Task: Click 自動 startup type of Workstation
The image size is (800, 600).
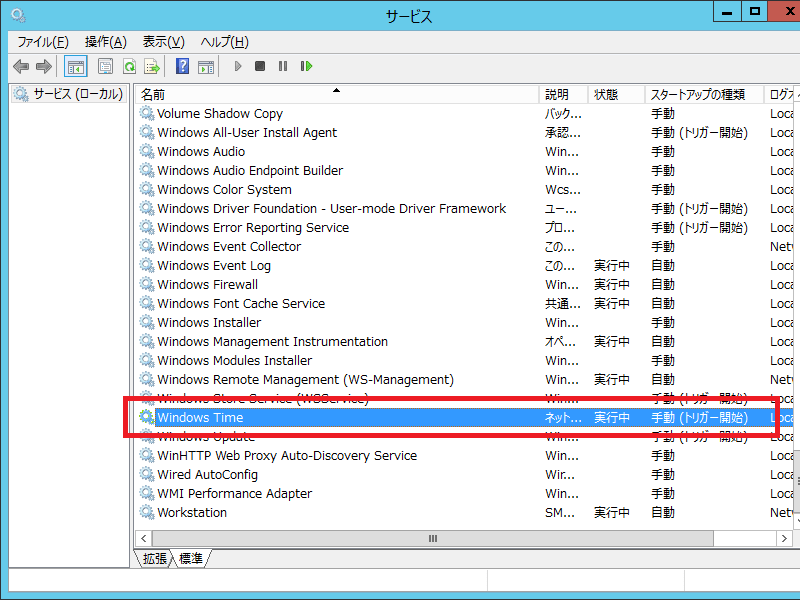Action: 663,512
